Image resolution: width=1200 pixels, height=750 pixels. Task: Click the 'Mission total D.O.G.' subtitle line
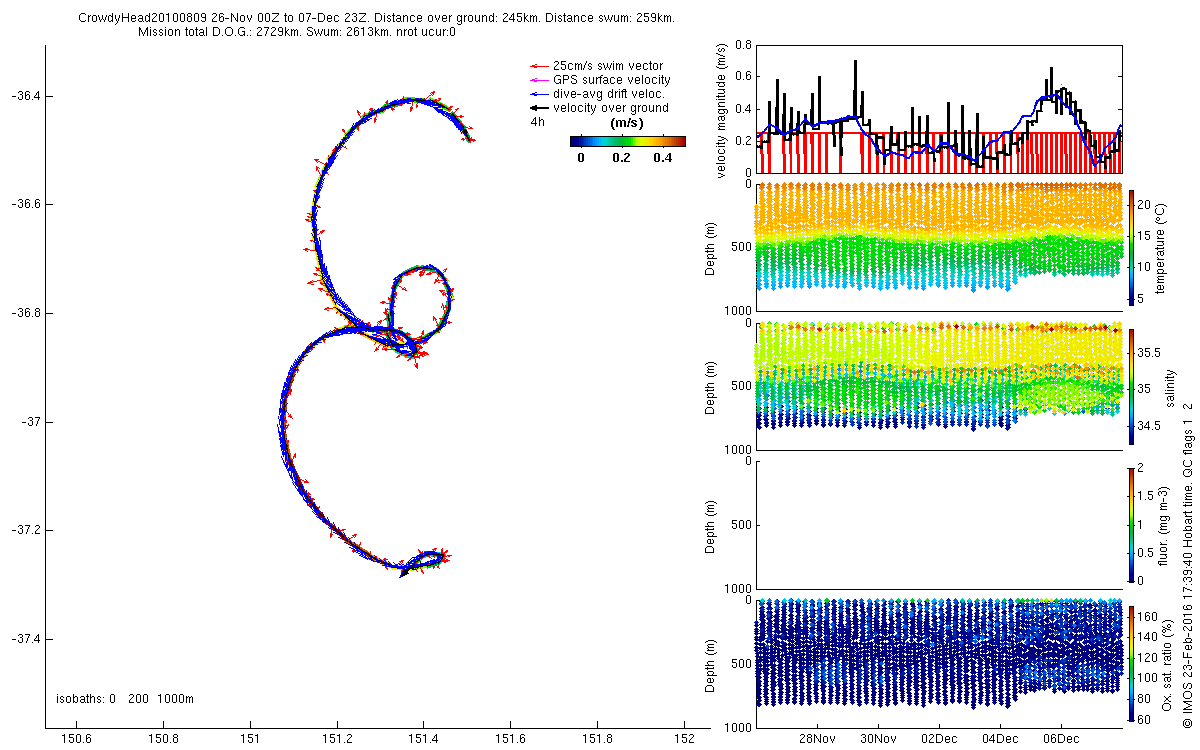tap(297, 32)
